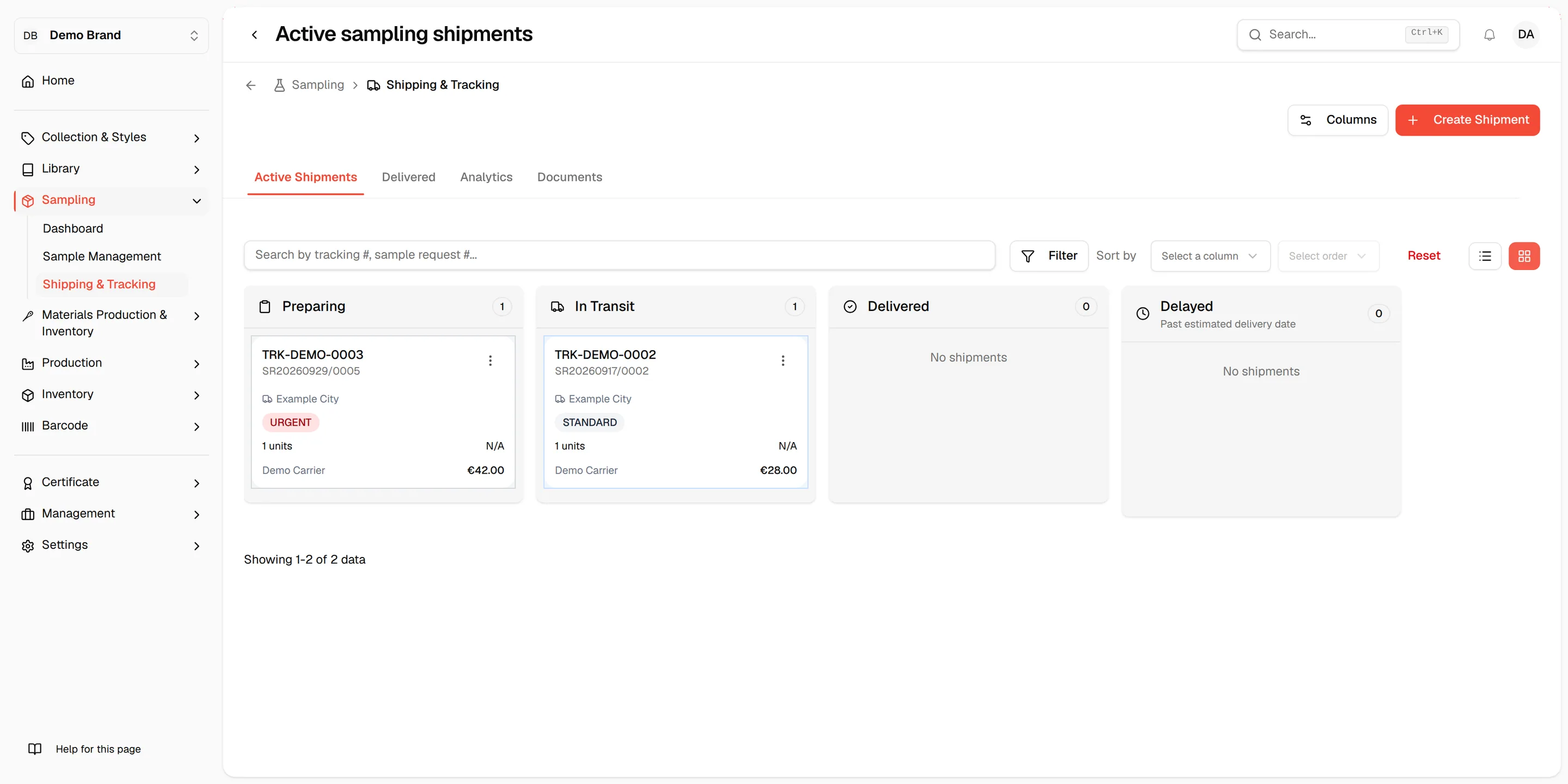Screen dimensions: 1568x784
Task: Click the Settings gear icon
Action: click(28, 546)
